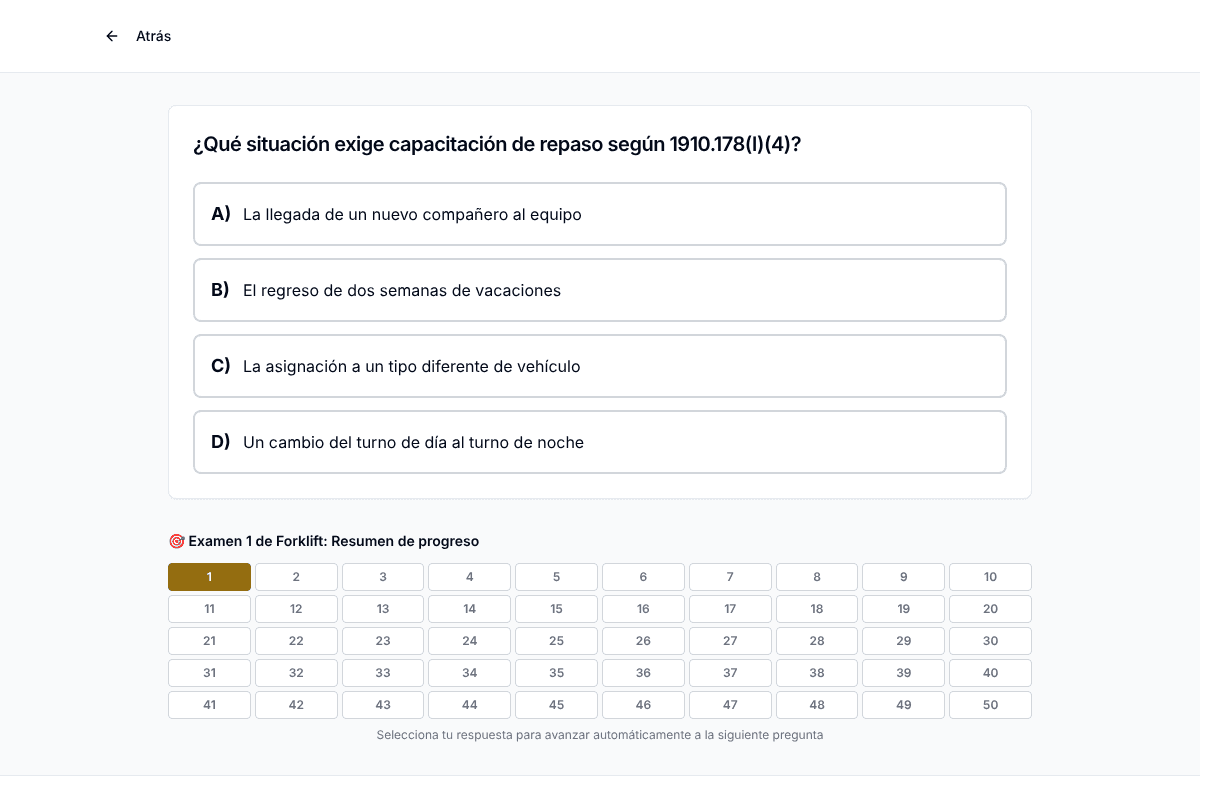
Task: Click the question text about 1910.178(l)(4)
Action: click(x=497, y=144)
